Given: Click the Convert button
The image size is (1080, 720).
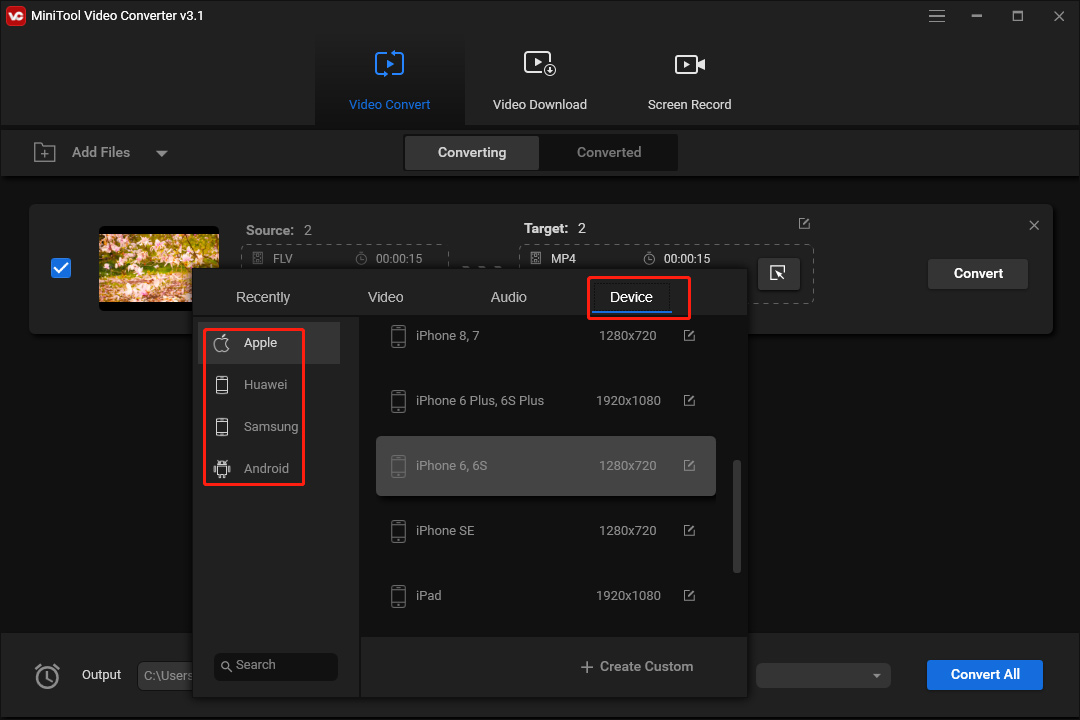Looking at the screenshot, I should coord(977,274).
